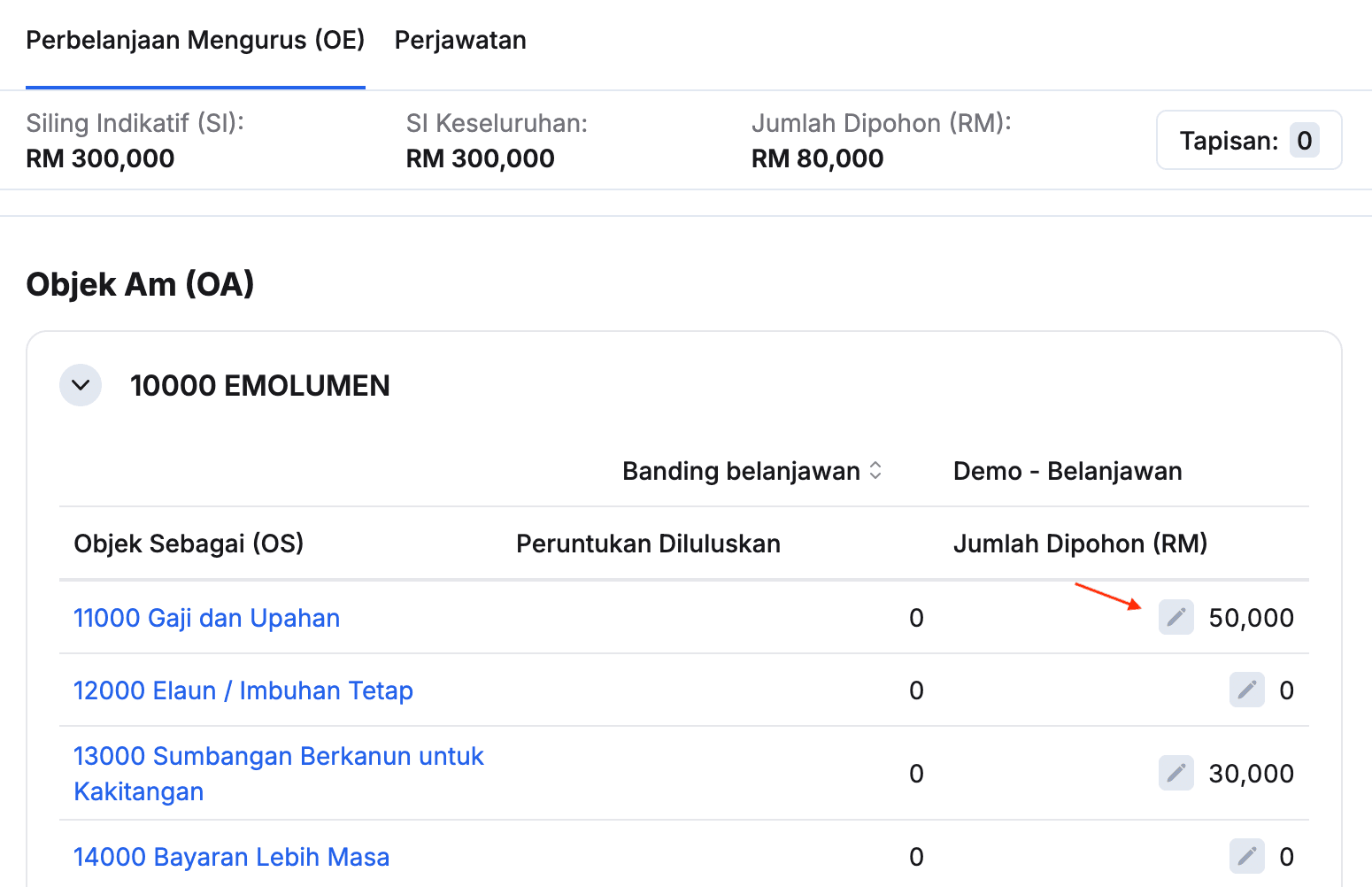Click the Jumlah Dipohon (RM) column header
Screen dimensions: 1372x887
point(1080,544)
